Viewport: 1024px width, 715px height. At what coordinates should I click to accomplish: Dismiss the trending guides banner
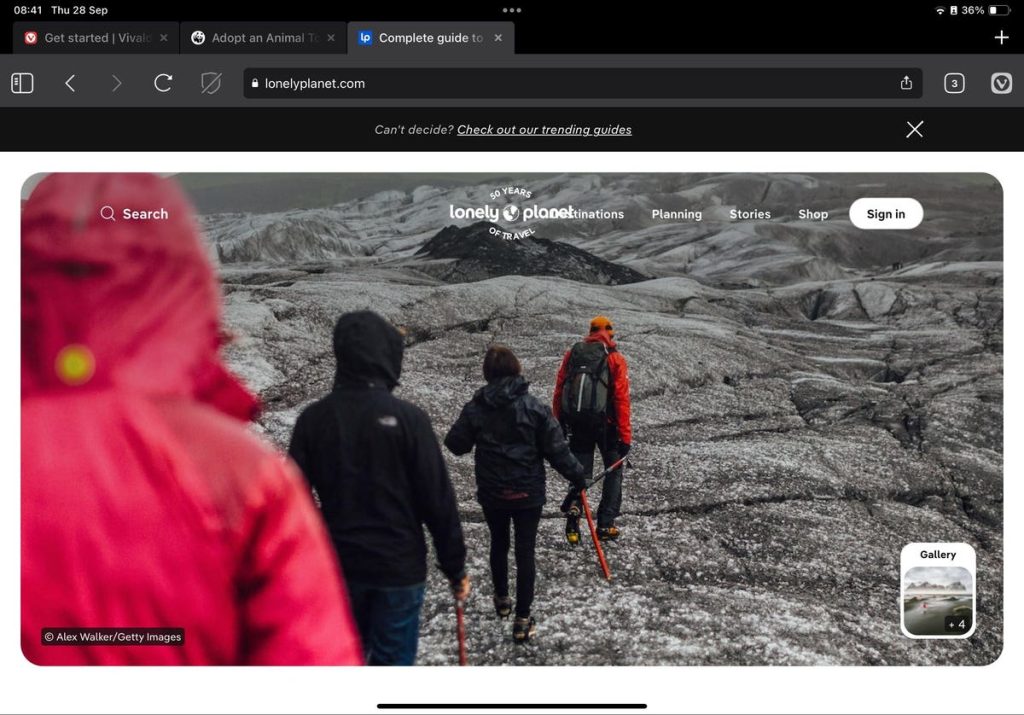click(914, 129)
